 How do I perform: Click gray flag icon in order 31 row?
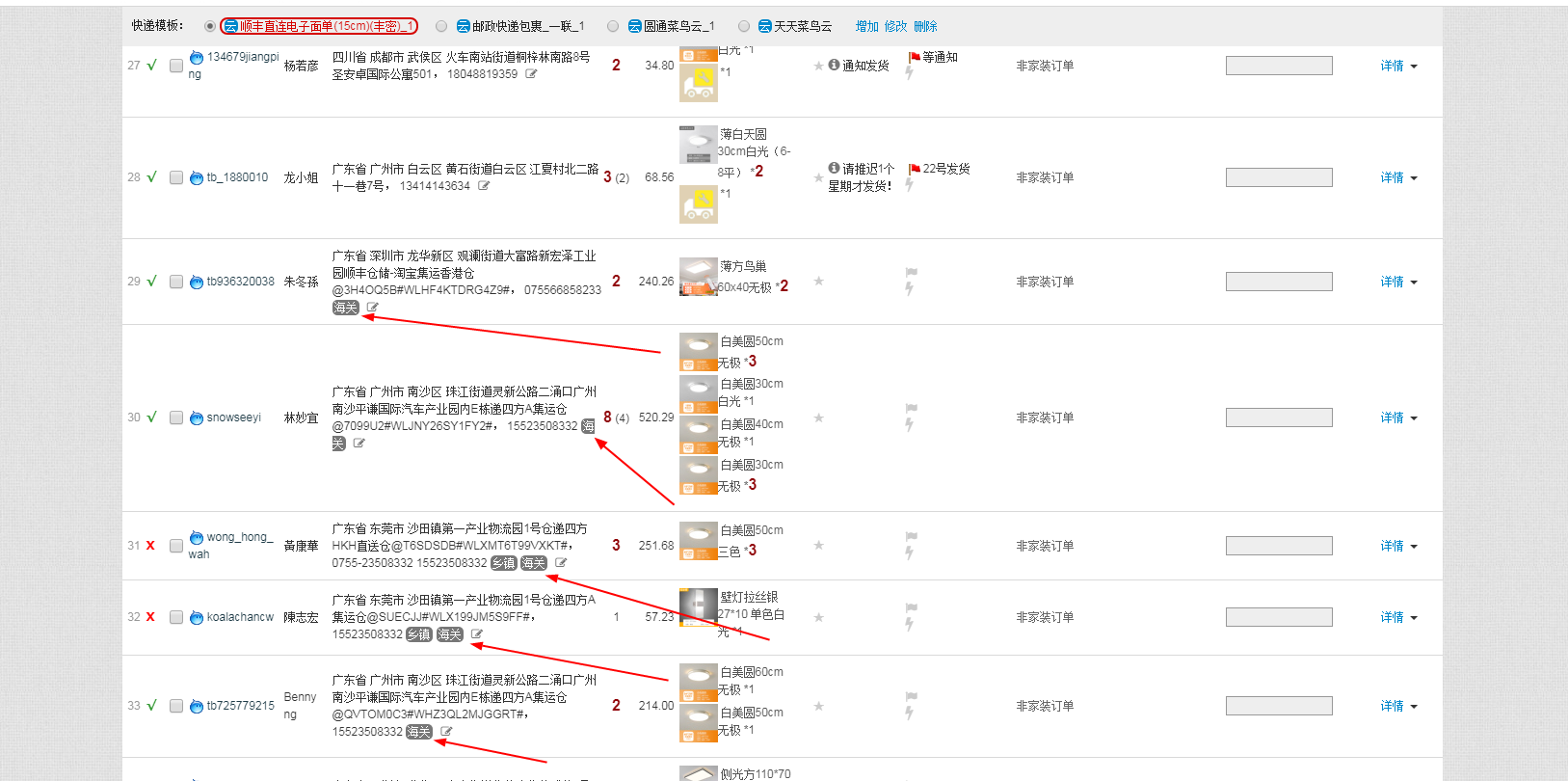pyautogui.click(x=911, y=536)
